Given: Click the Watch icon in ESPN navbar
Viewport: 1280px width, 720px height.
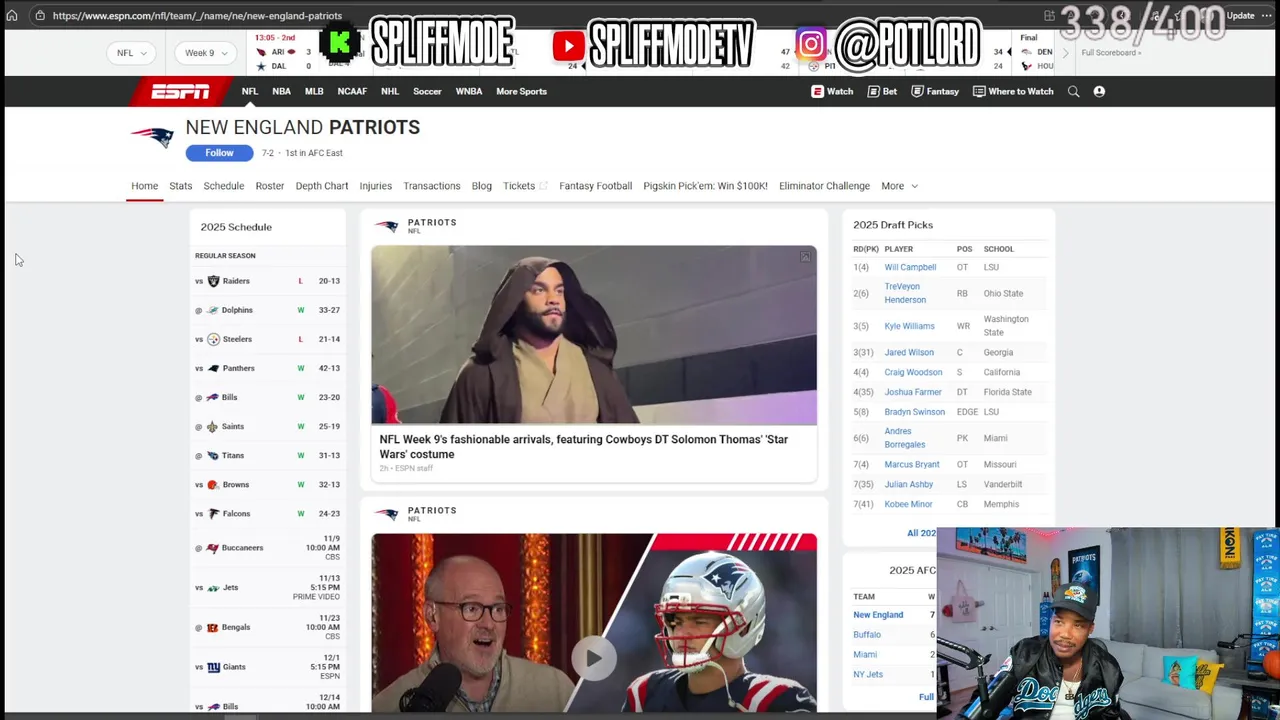Looking at the screenshot, I should point(817,91).
